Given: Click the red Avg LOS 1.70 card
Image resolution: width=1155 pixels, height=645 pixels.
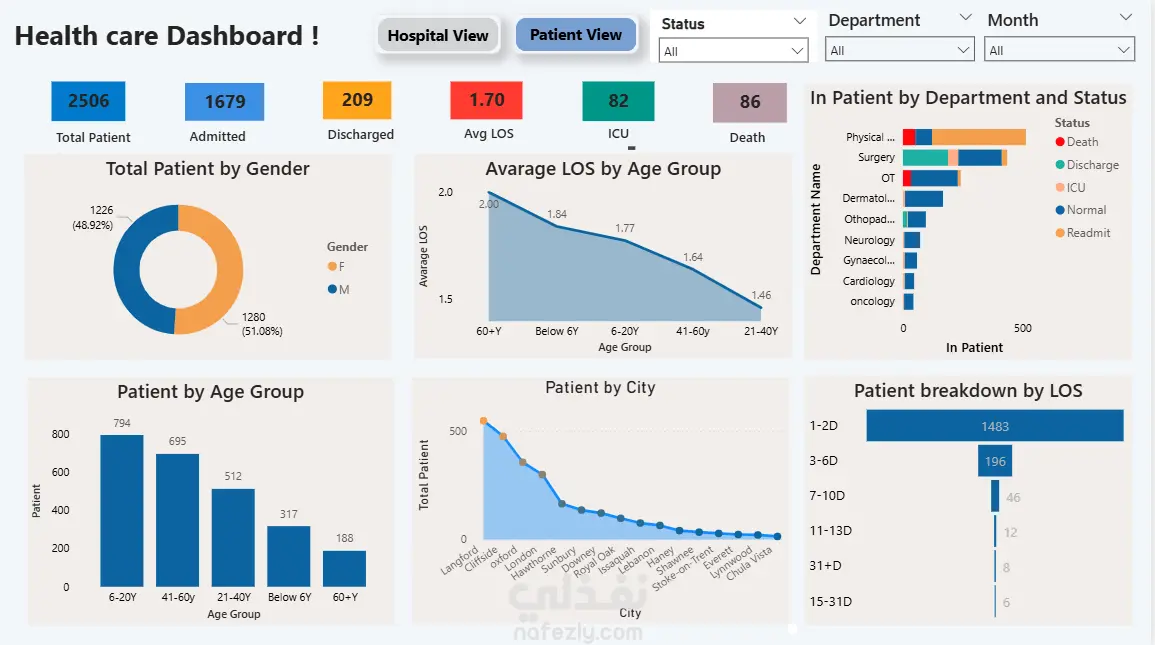Looking at the screenshot, I should pyautogui.click(x=486, y=100).
